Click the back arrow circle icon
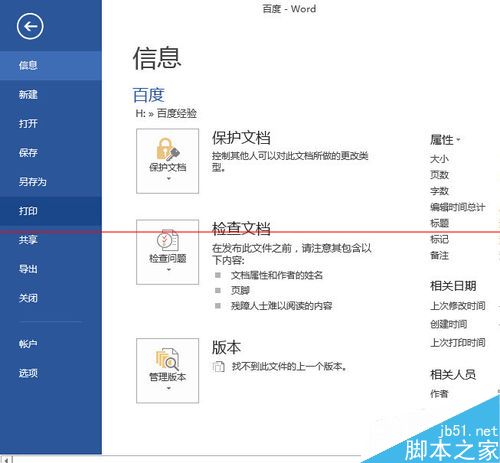 click(30, 26)
